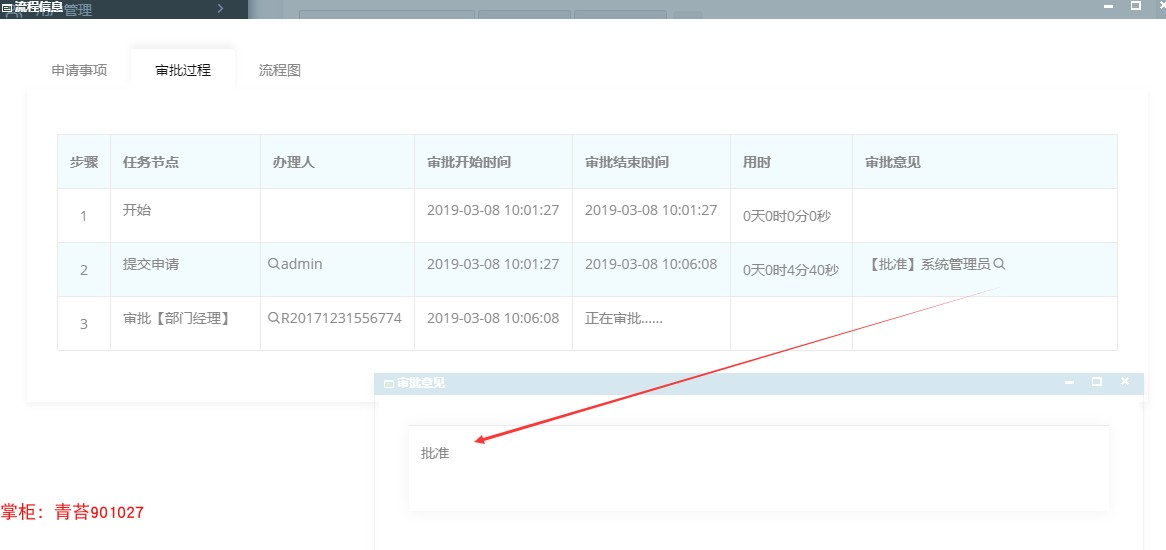
Task: Click the 任务节点 column header
Action: [x=185, y=161]
